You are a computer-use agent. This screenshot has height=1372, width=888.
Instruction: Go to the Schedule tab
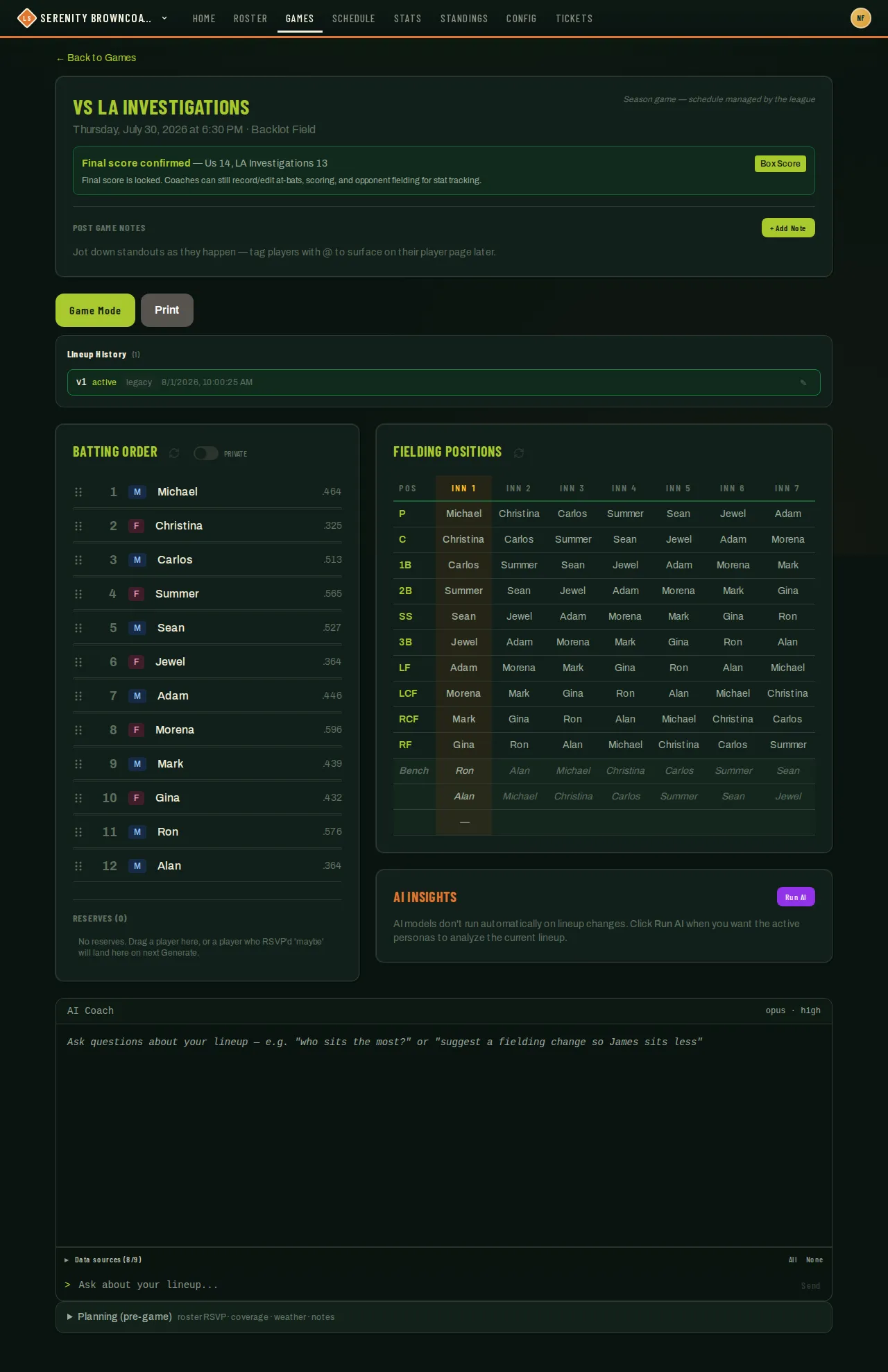coord(354,19)
